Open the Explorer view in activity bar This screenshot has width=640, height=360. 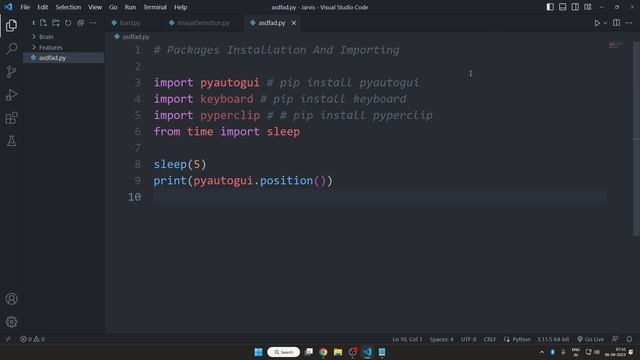point(11,25)
